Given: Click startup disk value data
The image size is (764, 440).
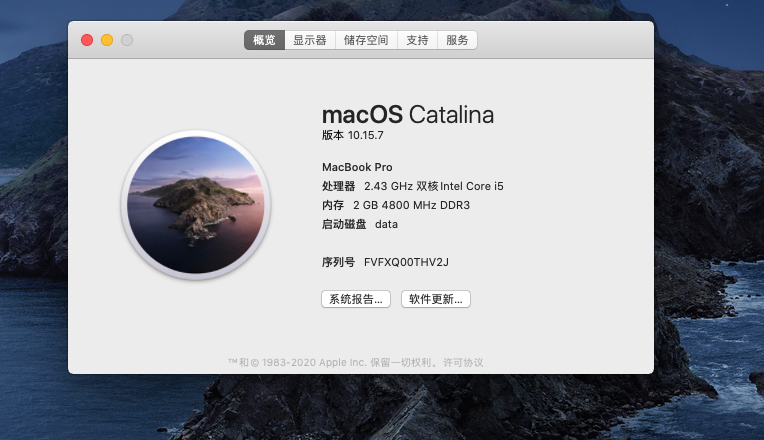Looking at the screenshot, I should point(386,224).
